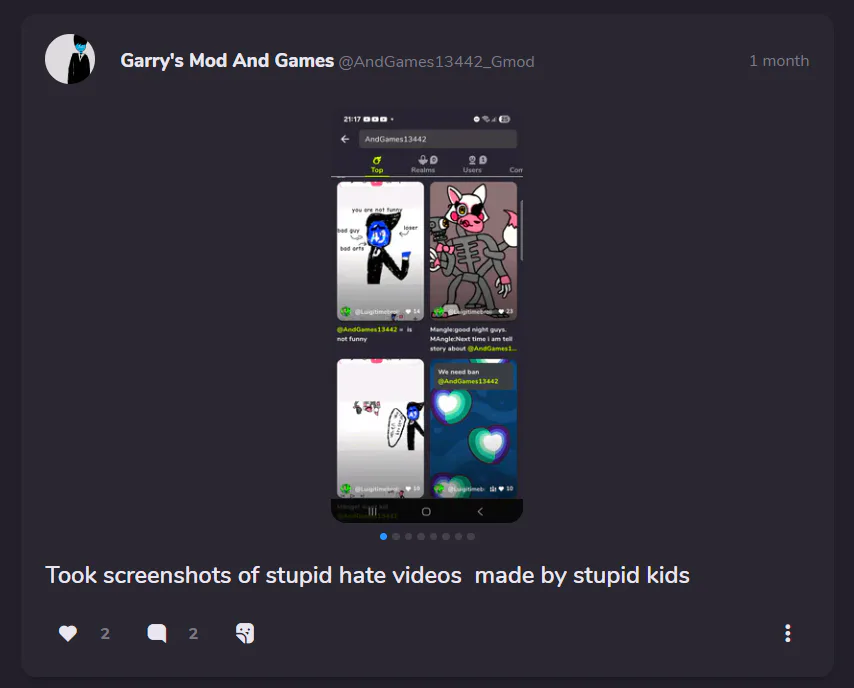Jump to the fourth carousel image dot
Image resolution: width=854 pixels, height=688 pixels.
click(x=421, y=537)
